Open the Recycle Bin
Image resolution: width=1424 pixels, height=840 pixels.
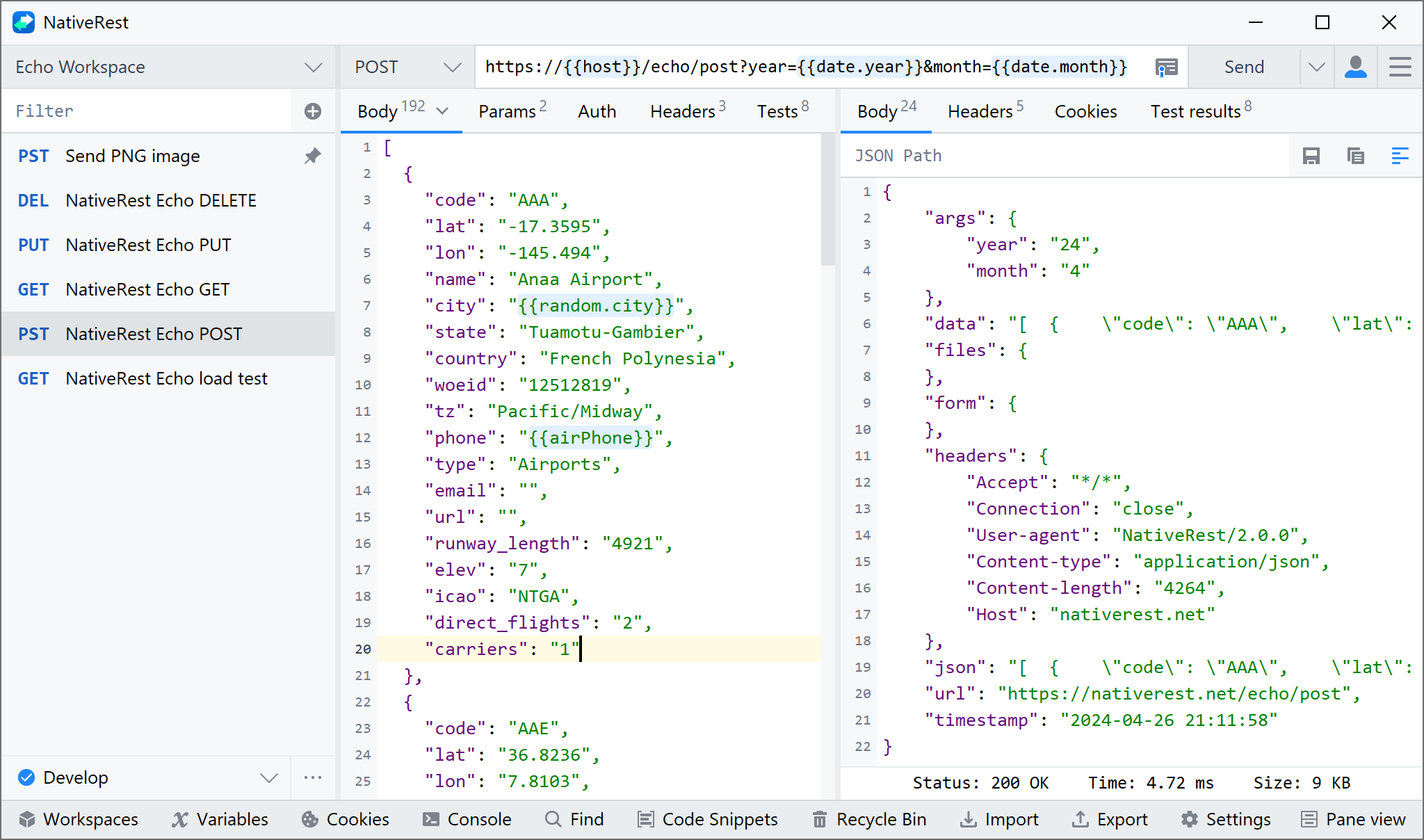[869, 819]
